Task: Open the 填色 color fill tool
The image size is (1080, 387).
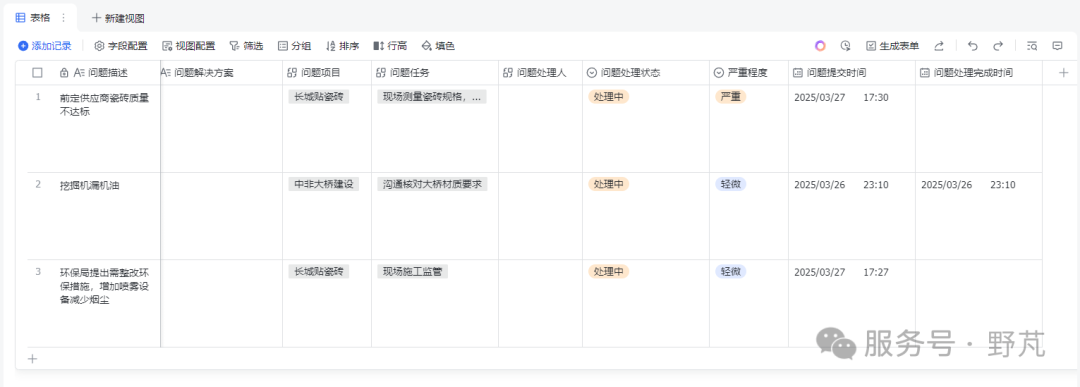Action: [x=438, y=46]
